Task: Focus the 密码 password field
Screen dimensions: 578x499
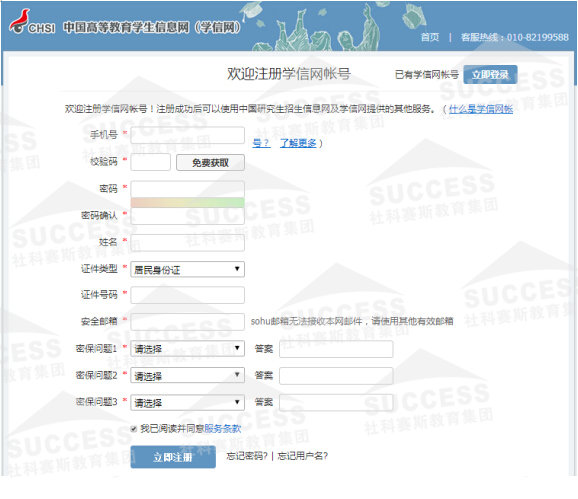Action: click(187, 189)
